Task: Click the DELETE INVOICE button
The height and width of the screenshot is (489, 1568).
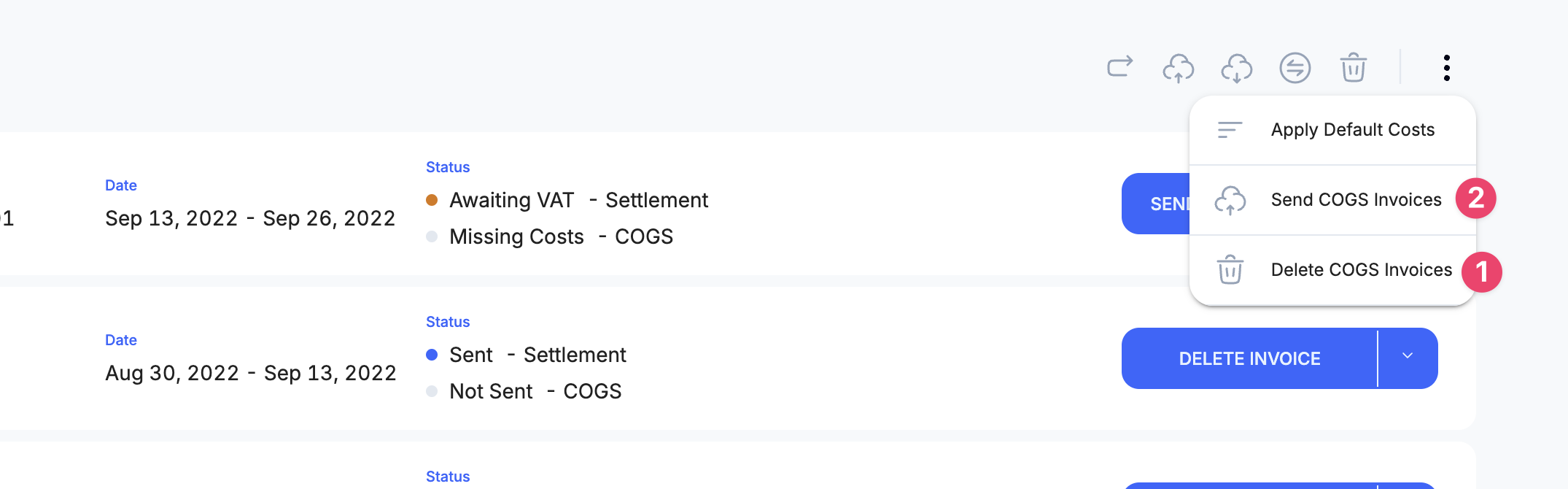Action: (1249, 358)
